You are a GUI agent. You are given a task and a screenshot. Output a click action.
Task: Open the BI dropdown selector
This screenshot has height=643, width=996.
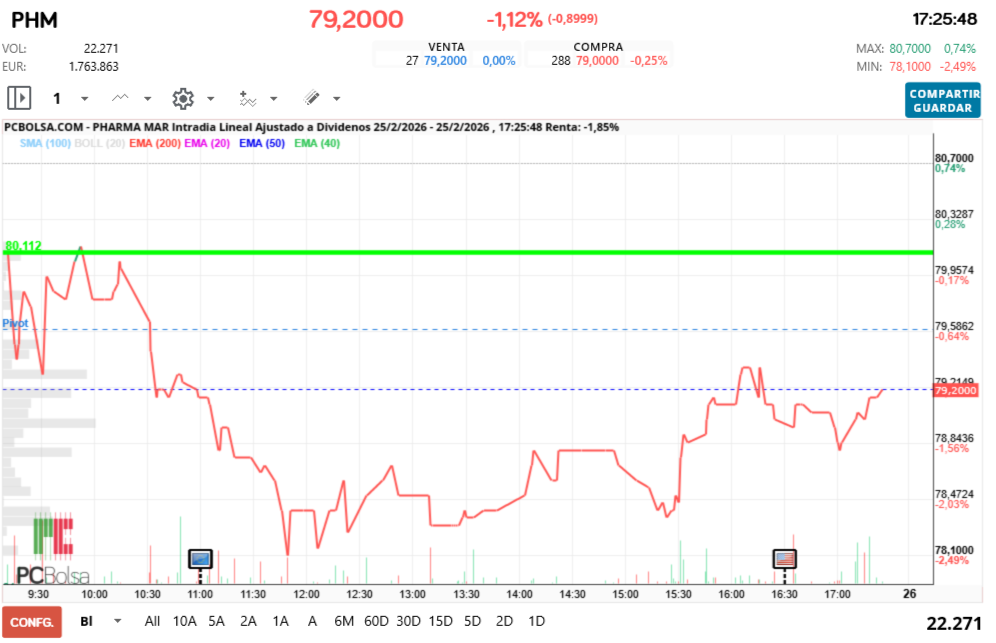click(x=96, y=621)
